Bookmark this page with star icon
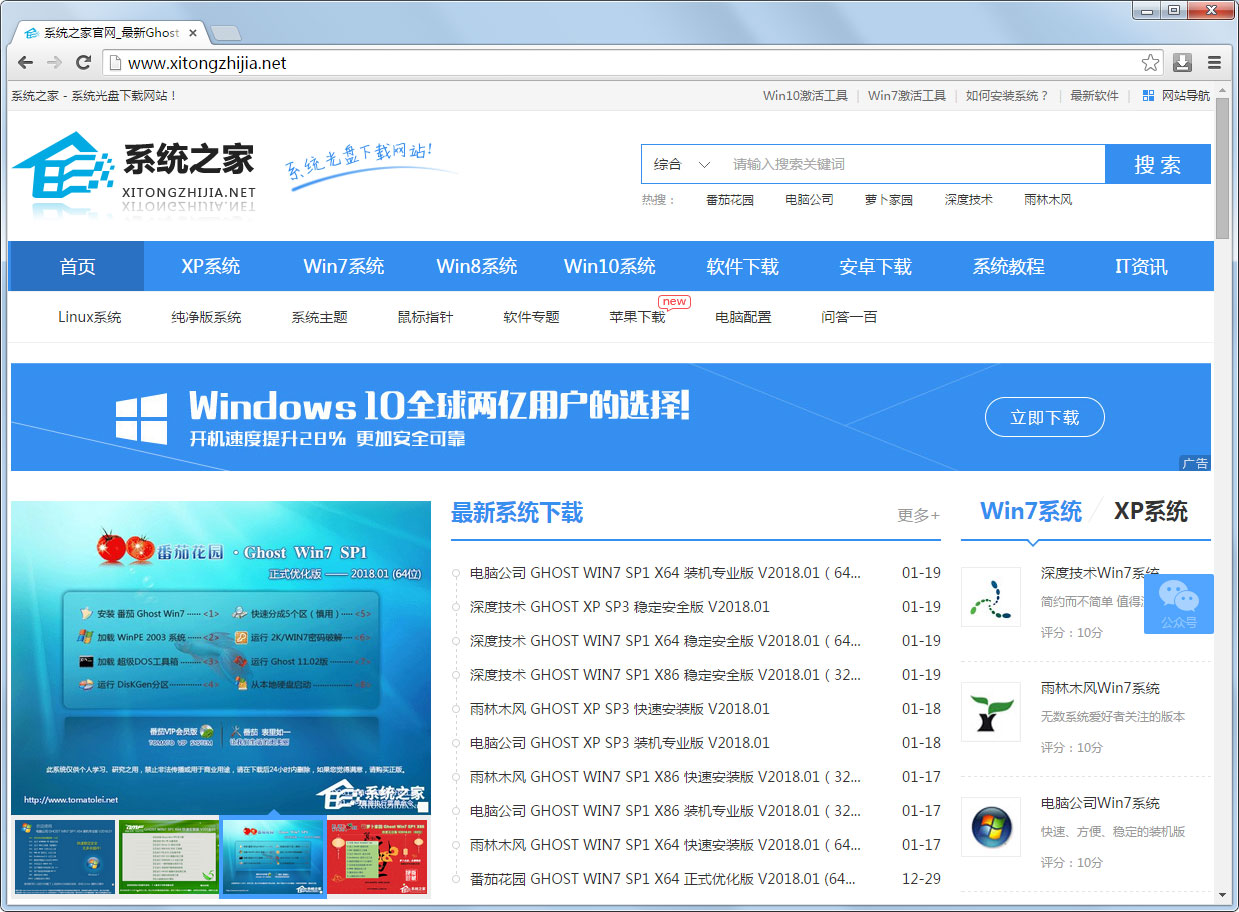This screenshot has width=1239, height=912. 1150,63
